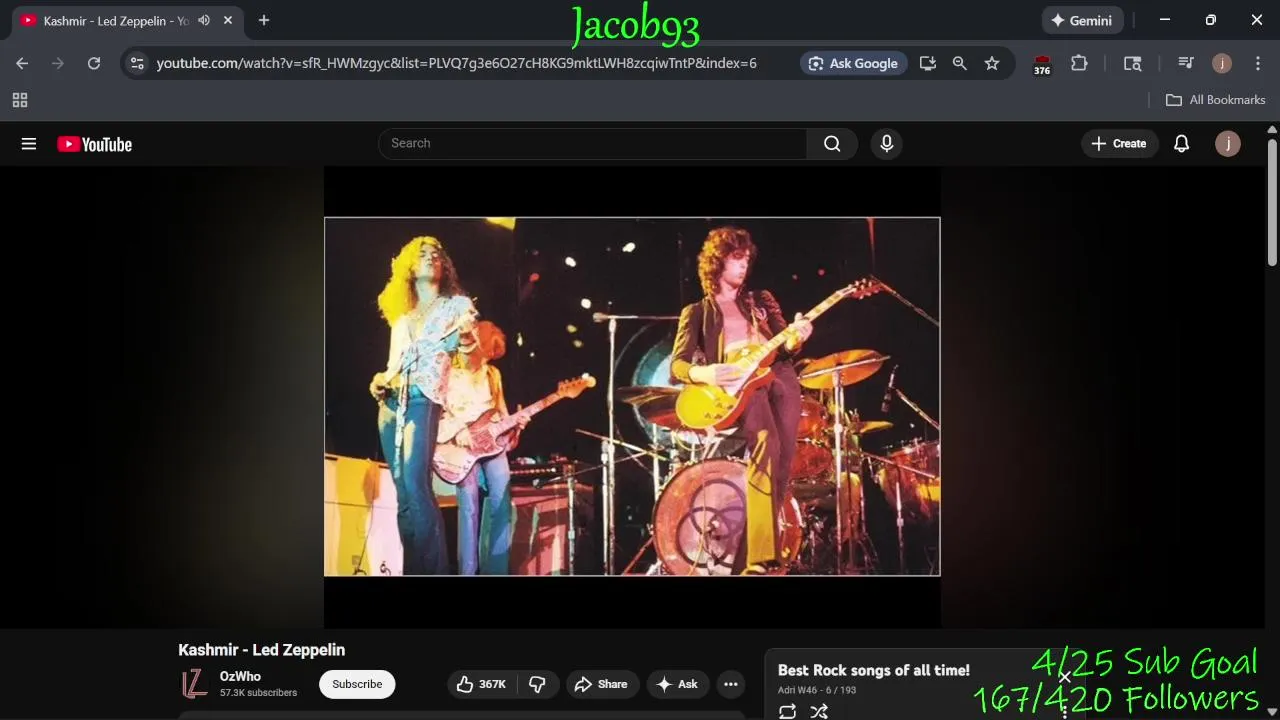
Task: Reload the current page
Action: click(x=94, y=63)
